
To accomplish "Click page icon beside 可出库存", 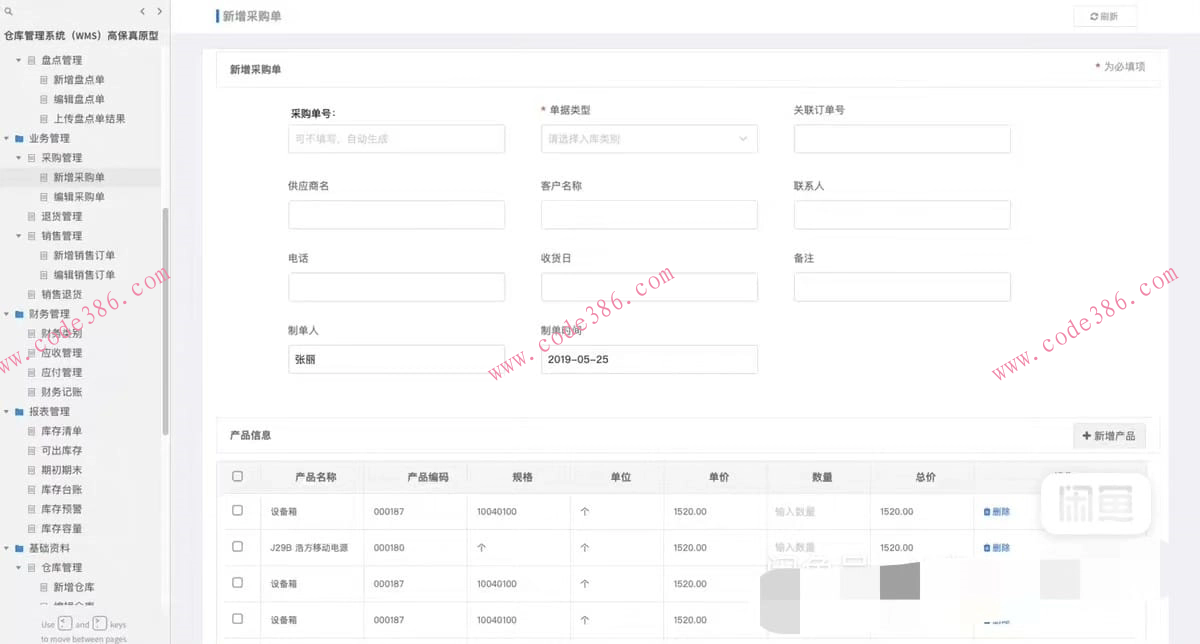I will click(x=32, y=451).
